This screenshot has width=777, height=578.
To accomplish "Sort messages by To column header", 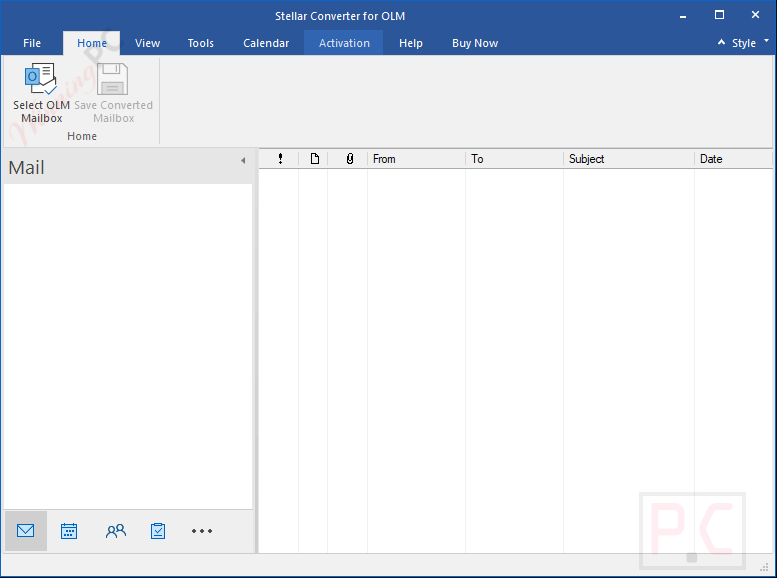I will [x=514, y=159].
